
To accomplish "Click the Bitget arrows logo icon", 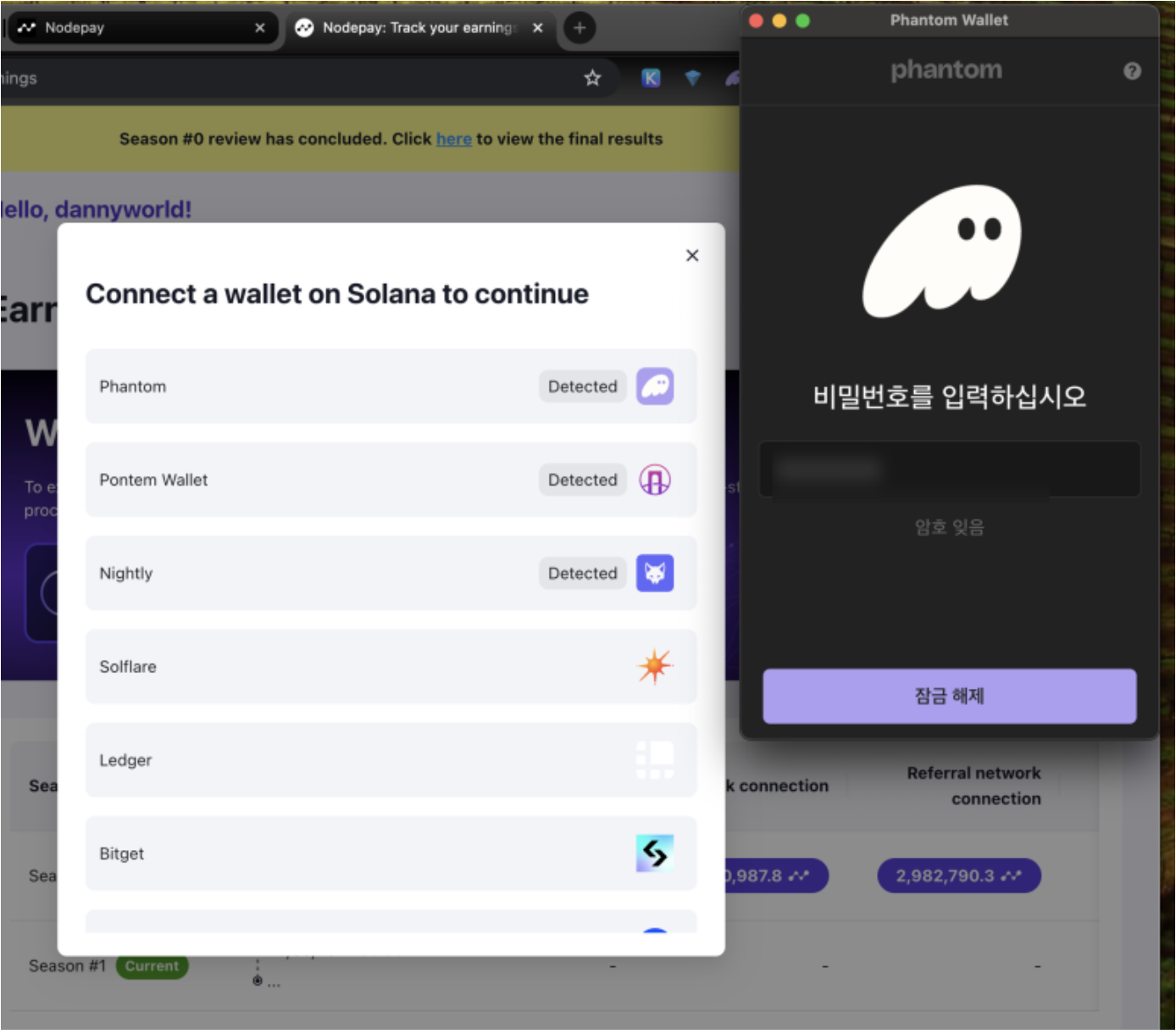I will [x=654, y=853].
